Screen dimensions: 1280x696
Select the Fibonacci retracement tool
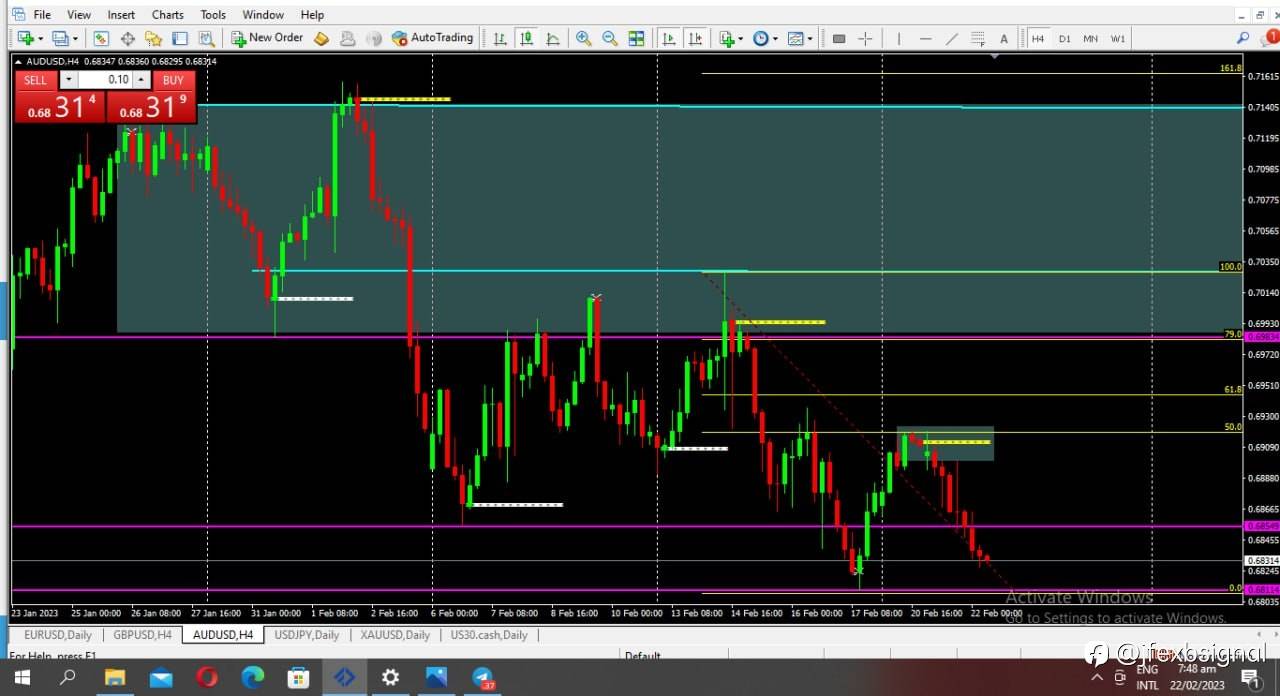[x=979, y=38]
